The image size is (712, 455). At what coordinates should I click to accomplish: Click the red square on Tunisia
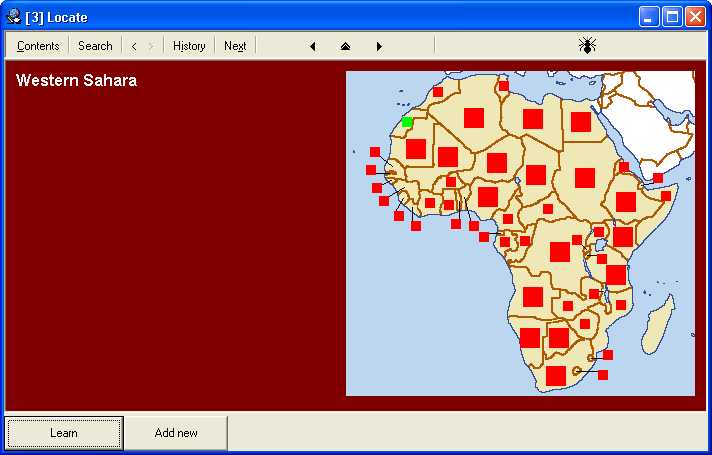504,86
